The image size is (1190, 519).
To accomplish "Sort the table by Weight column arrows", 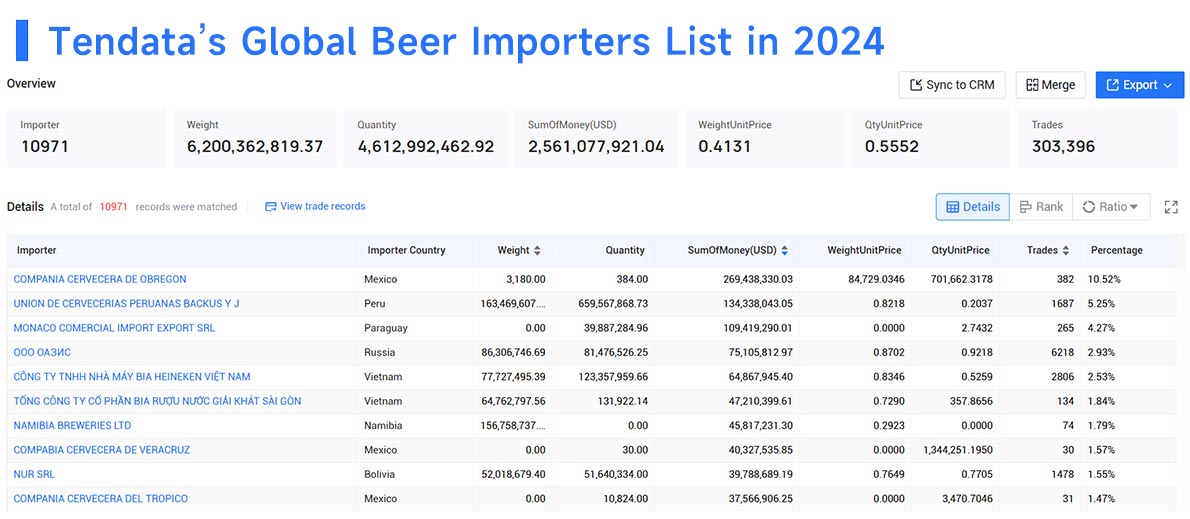I will 537,250.
